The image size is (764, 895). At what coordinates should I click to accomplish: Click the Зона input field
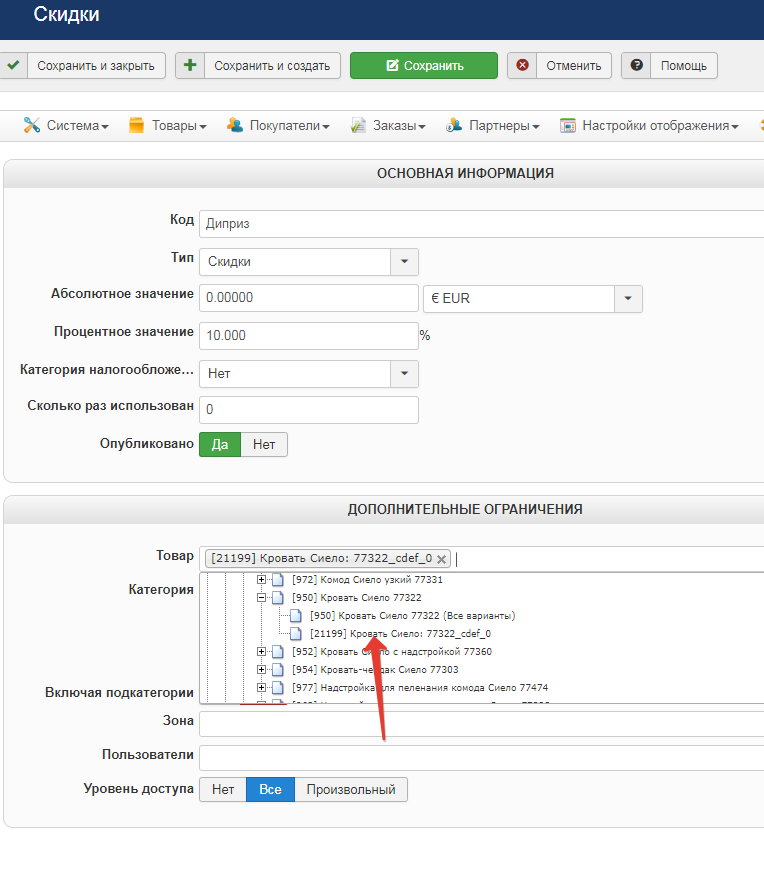click(x=481, y=724)
